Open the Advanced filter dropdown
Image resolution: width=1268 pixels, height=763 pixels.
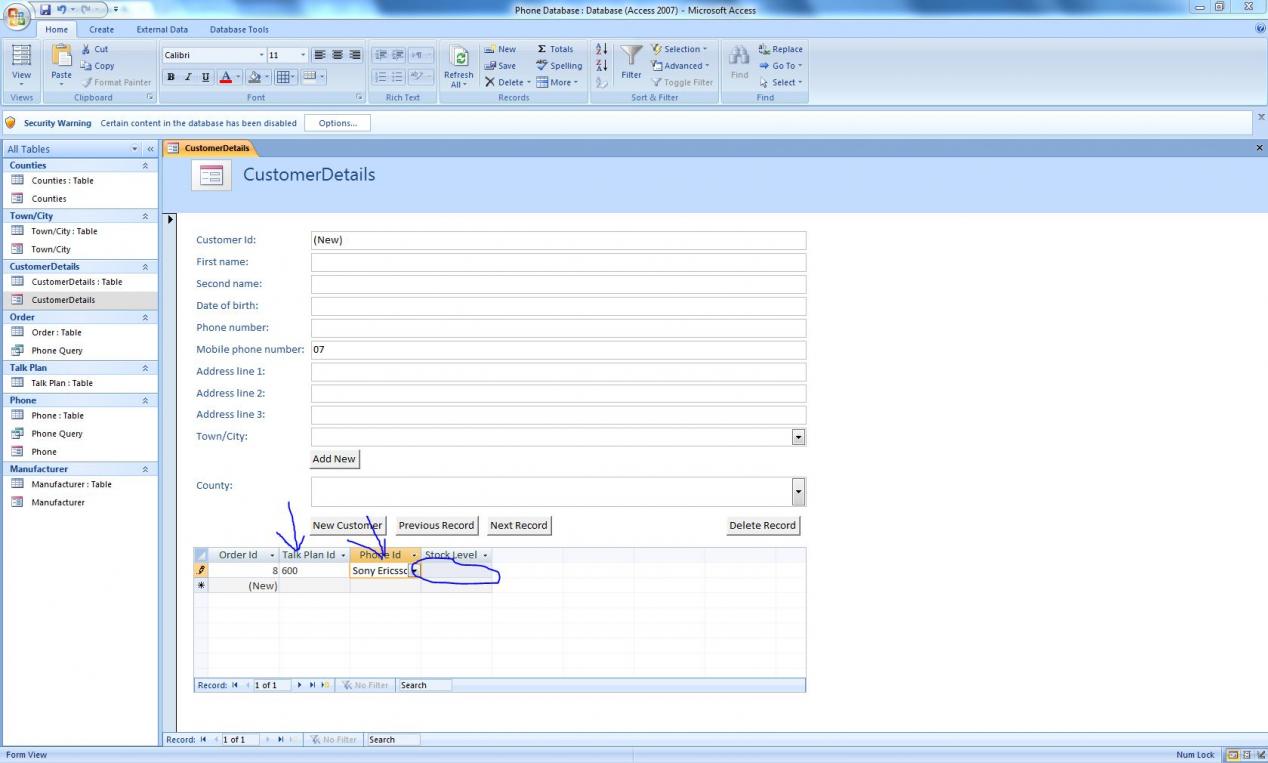tap(681, 66)
